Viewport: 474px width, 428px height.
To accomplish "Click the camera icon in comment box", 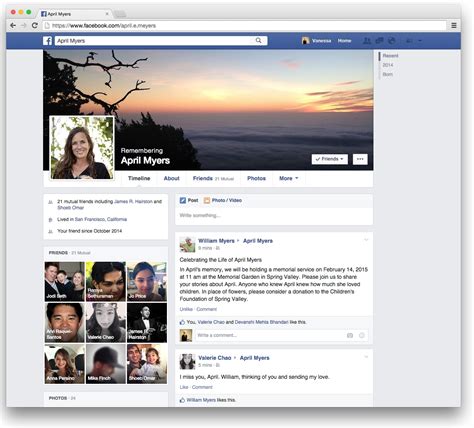I will click(x=350, y=335).
